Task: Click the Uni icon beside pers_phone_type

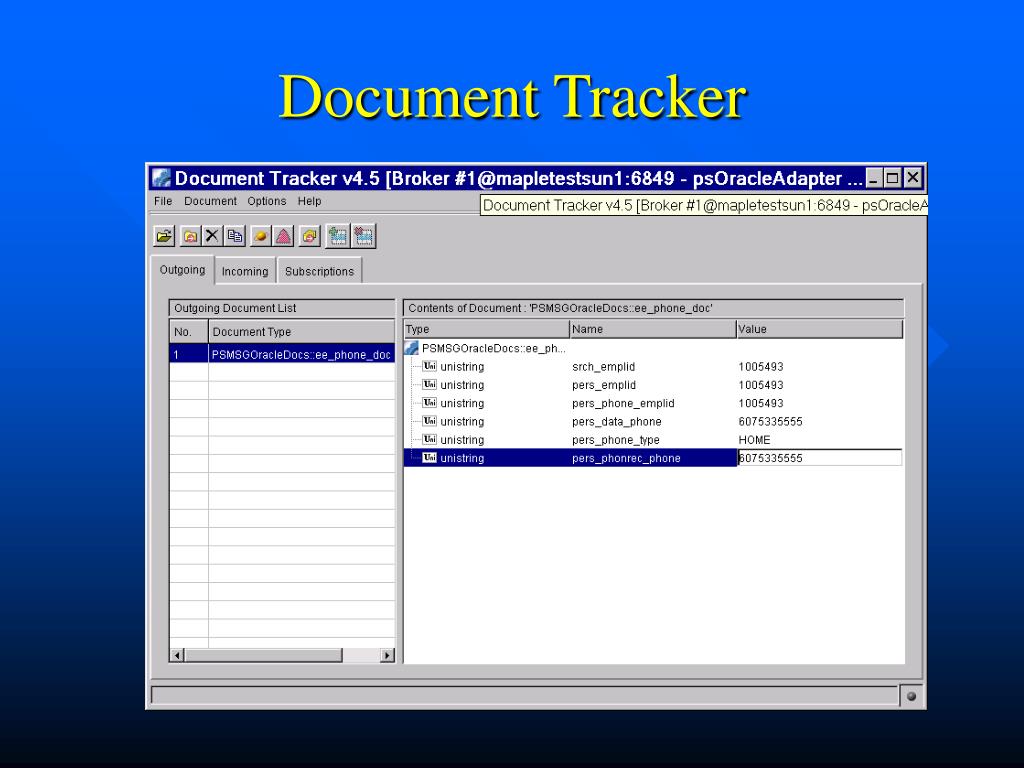Action: (429, 440)
